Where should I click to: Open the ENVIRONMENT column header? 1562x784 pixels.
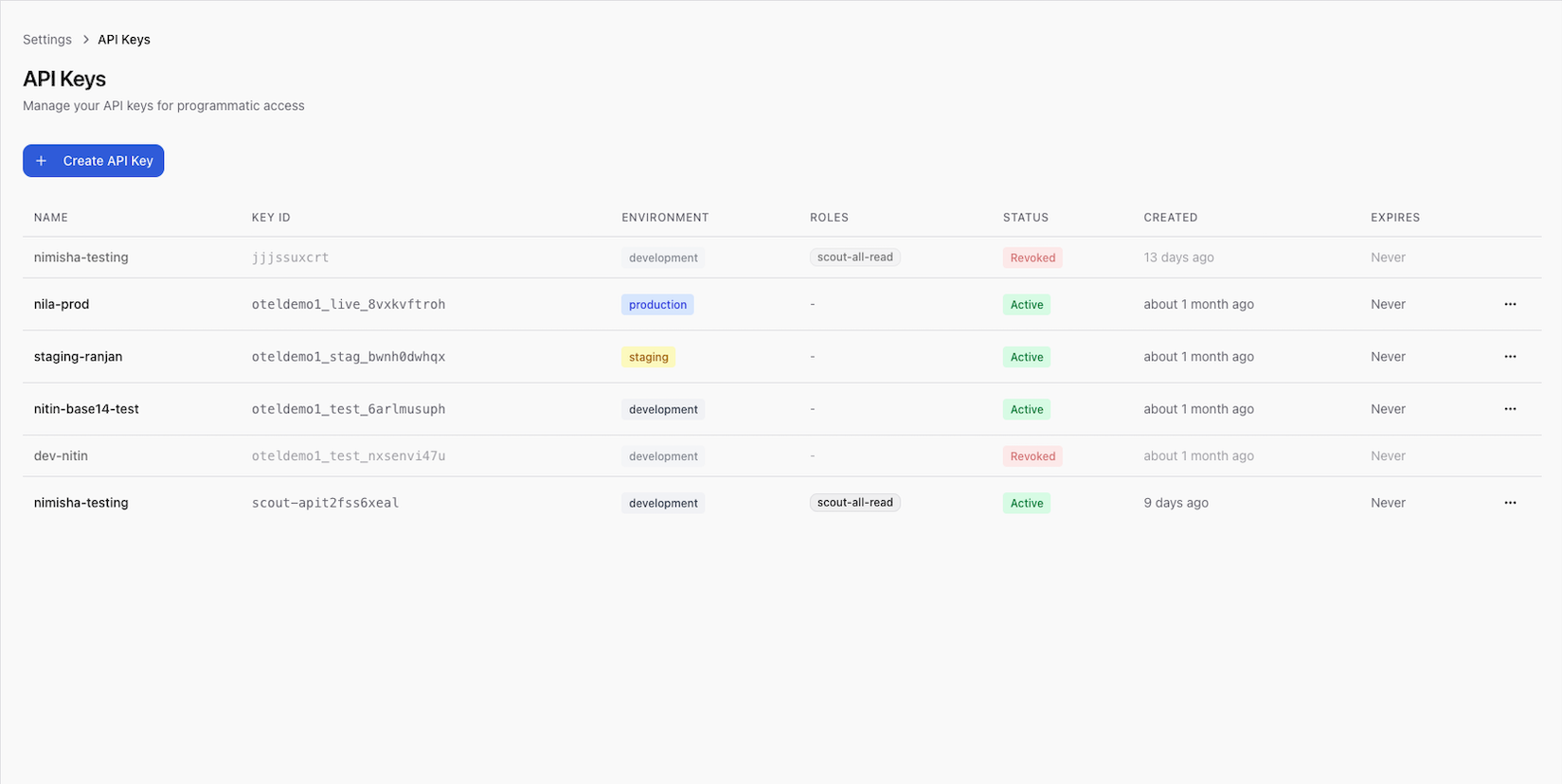click(664, 217)
